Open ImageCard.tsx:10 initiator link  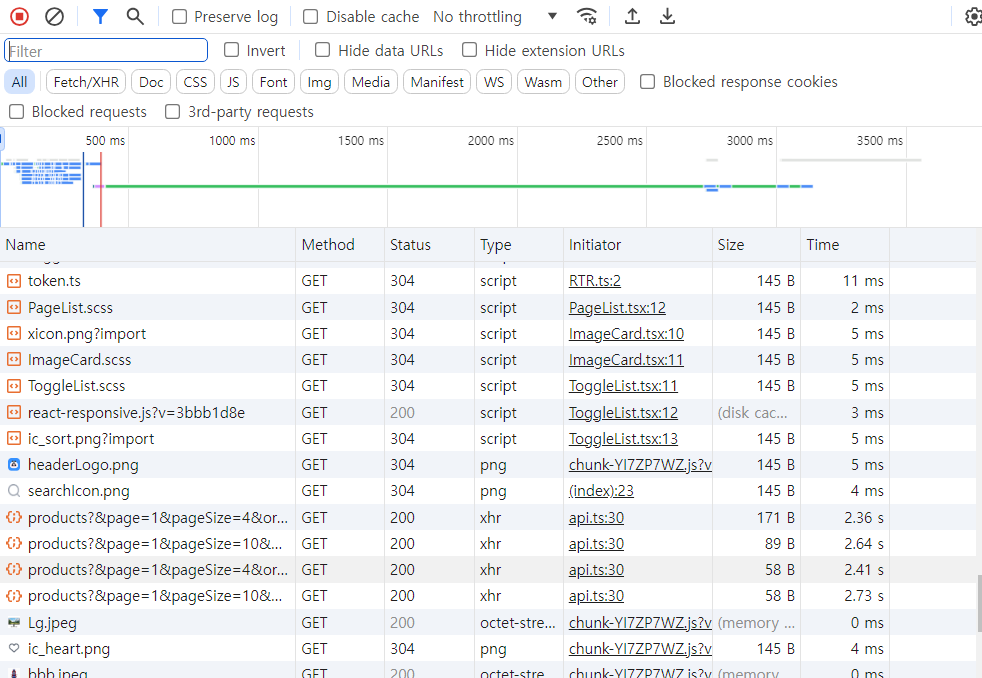(626, 334)
